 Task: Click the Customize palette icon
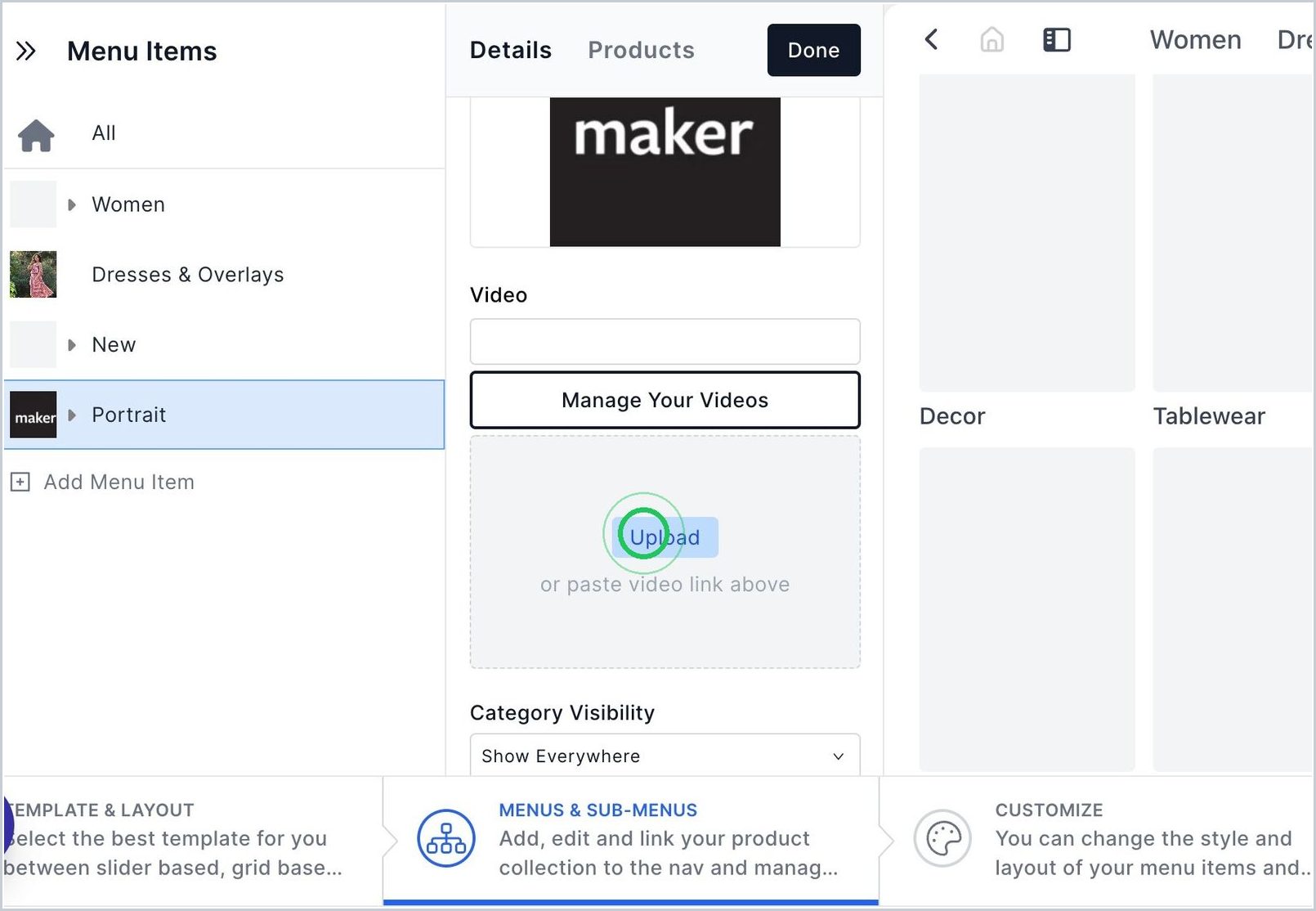(942, 838)
